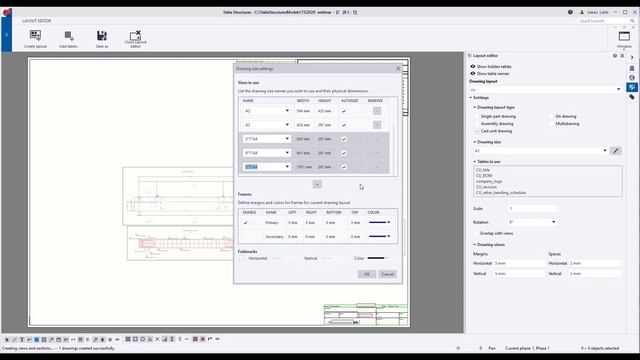Click the Add tables ribbon icon
Screen dimensions: 640x360
pos(69,36)
